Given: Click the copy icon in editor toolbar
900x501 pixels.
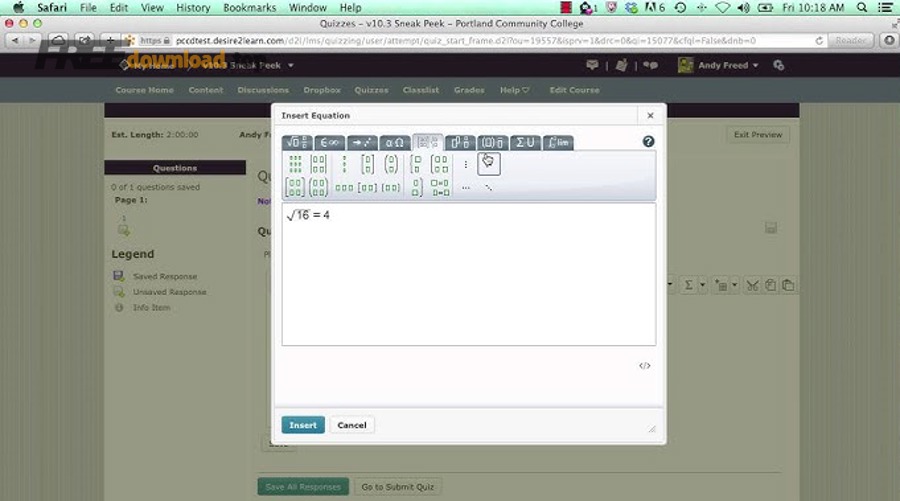Looking at the screenshot, I should tap(770, 285).
